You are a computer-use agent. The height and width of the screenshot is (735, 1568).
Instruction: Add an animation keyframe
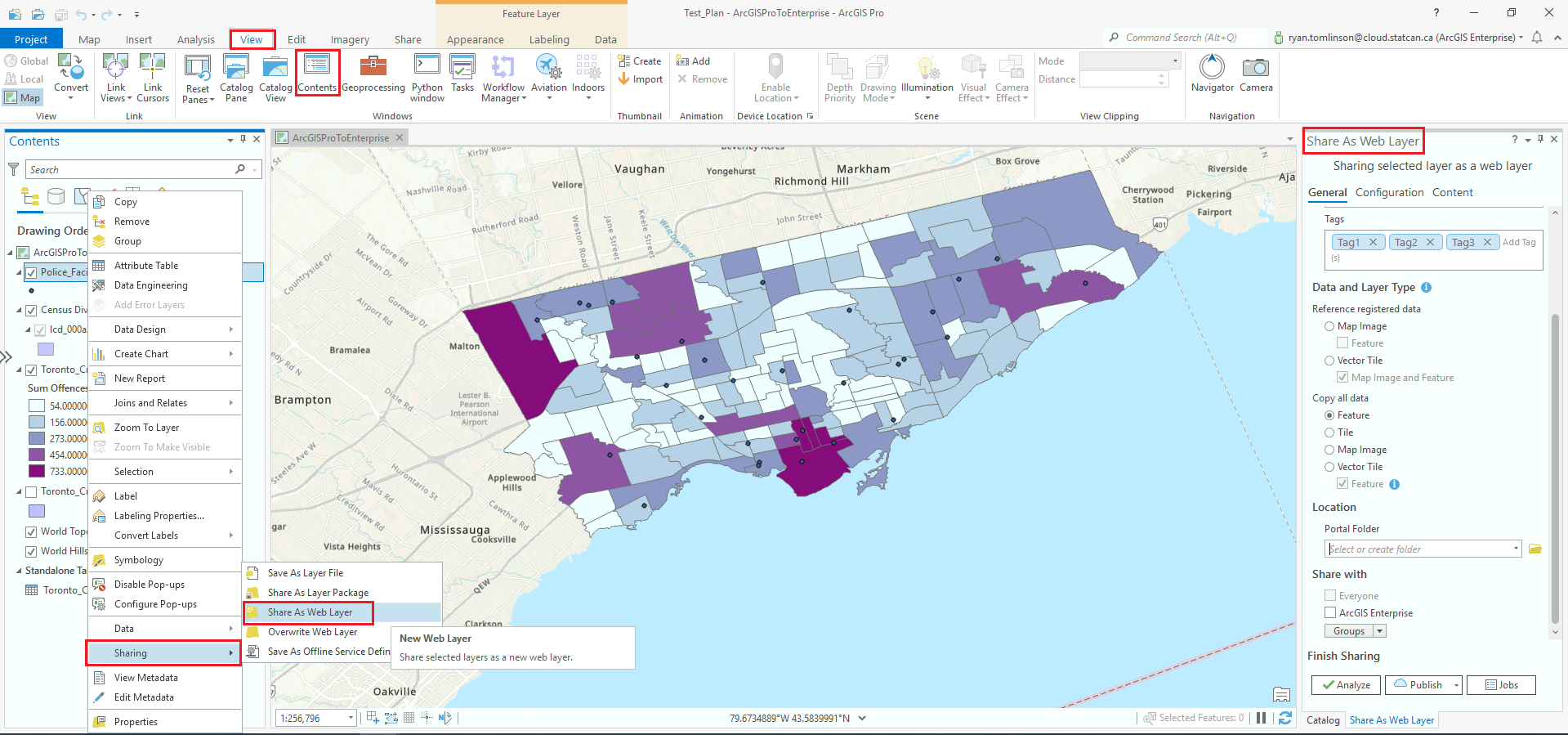693,61
